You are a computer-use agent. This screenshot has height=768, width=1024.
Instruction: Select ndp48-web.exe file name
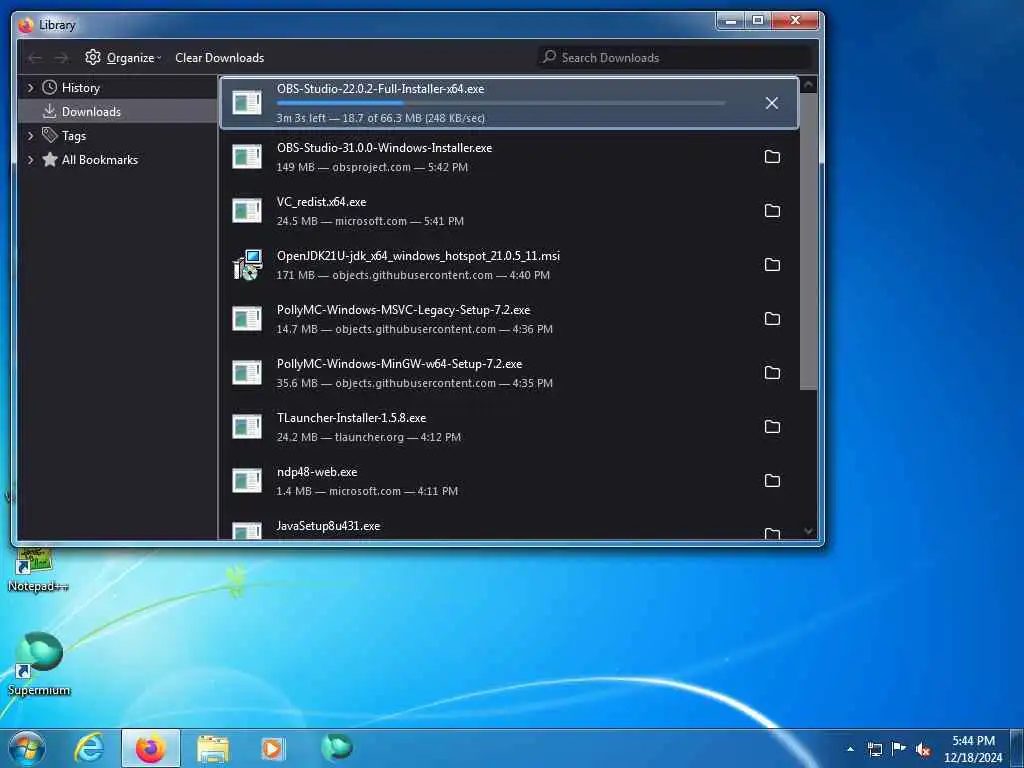pos(317,472)
